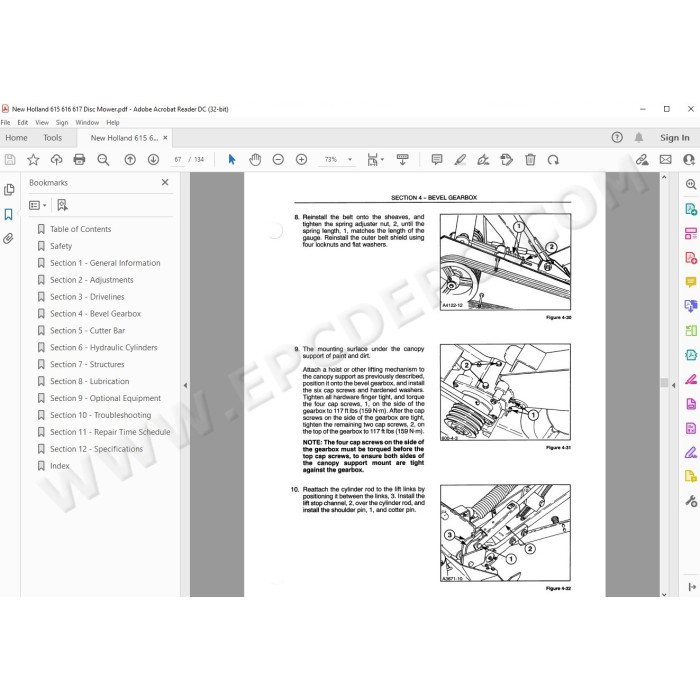
Task: Open Section 6 - Hydraulic Cylinders bookmark
Action: coord(104,347)
